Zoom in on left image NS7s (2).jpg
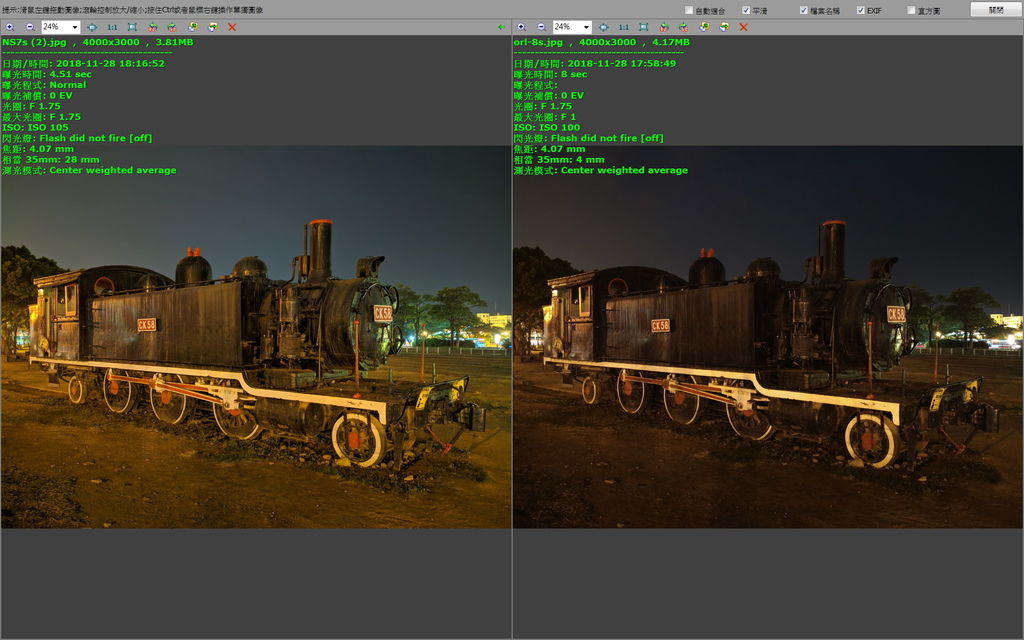1024x640 pixels. [x=10, y=27]
